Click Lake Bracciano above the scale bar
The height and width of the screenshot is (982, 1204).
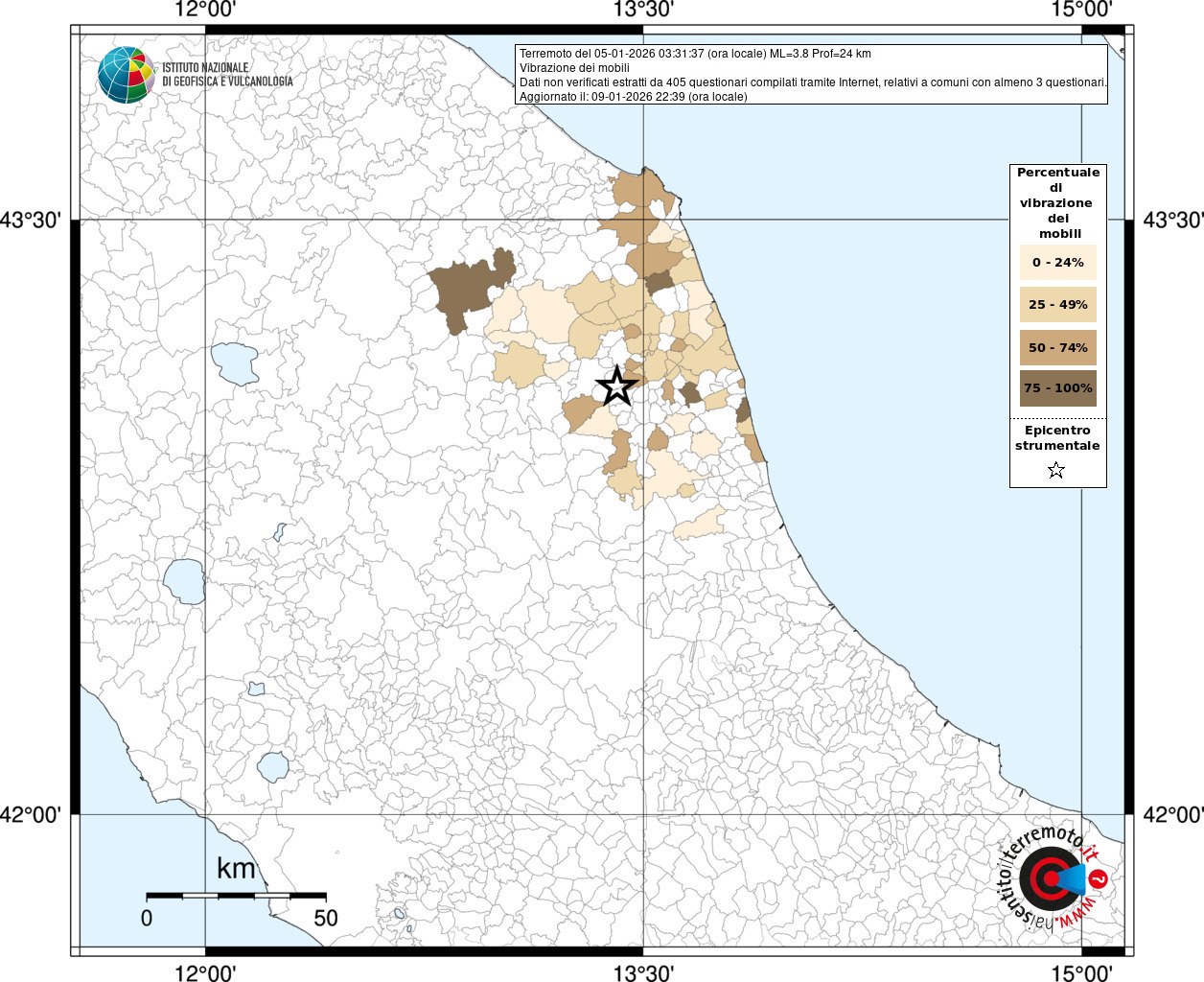tap(273, 766)
